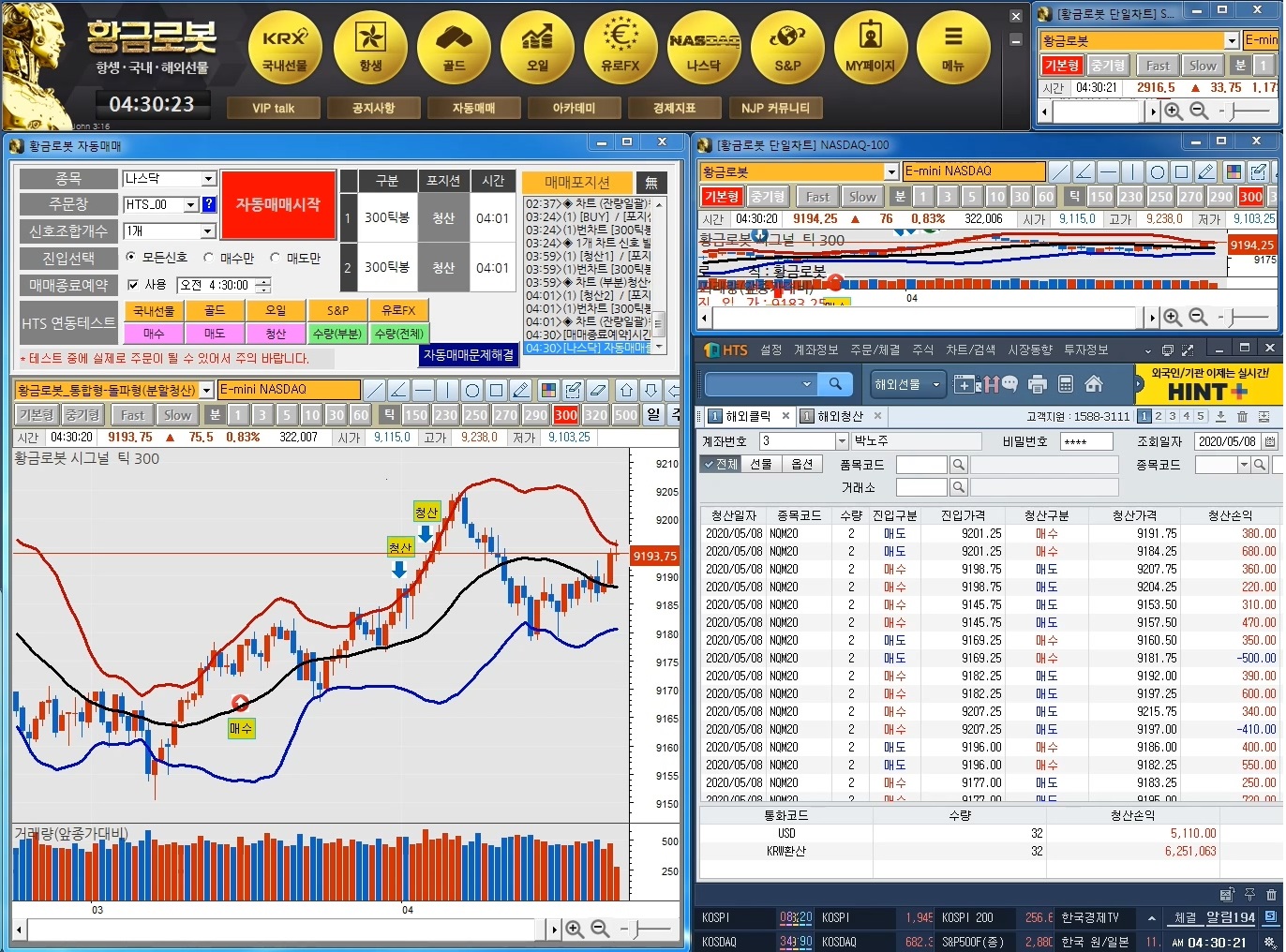1286x952 pixels.
Task: Open the 해외선물 dropdown in HTS toolbar
Action: [x=906, y=384]
